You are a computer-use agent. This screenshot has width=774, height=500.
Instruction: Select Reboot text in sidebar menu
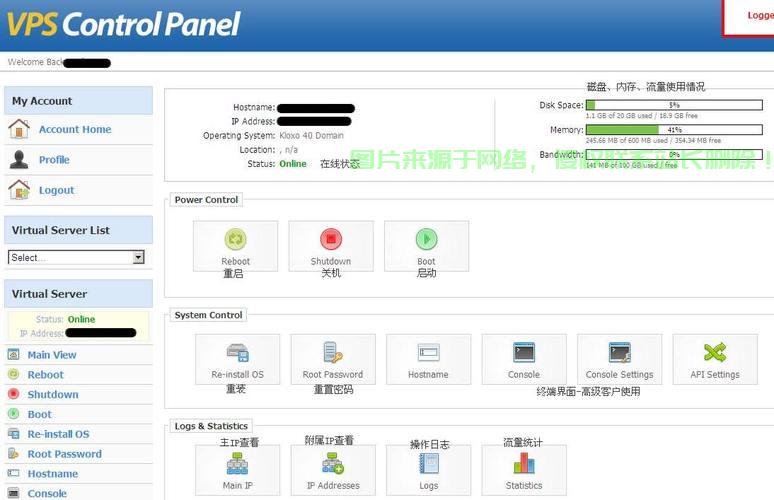click(x=45, y=375)
